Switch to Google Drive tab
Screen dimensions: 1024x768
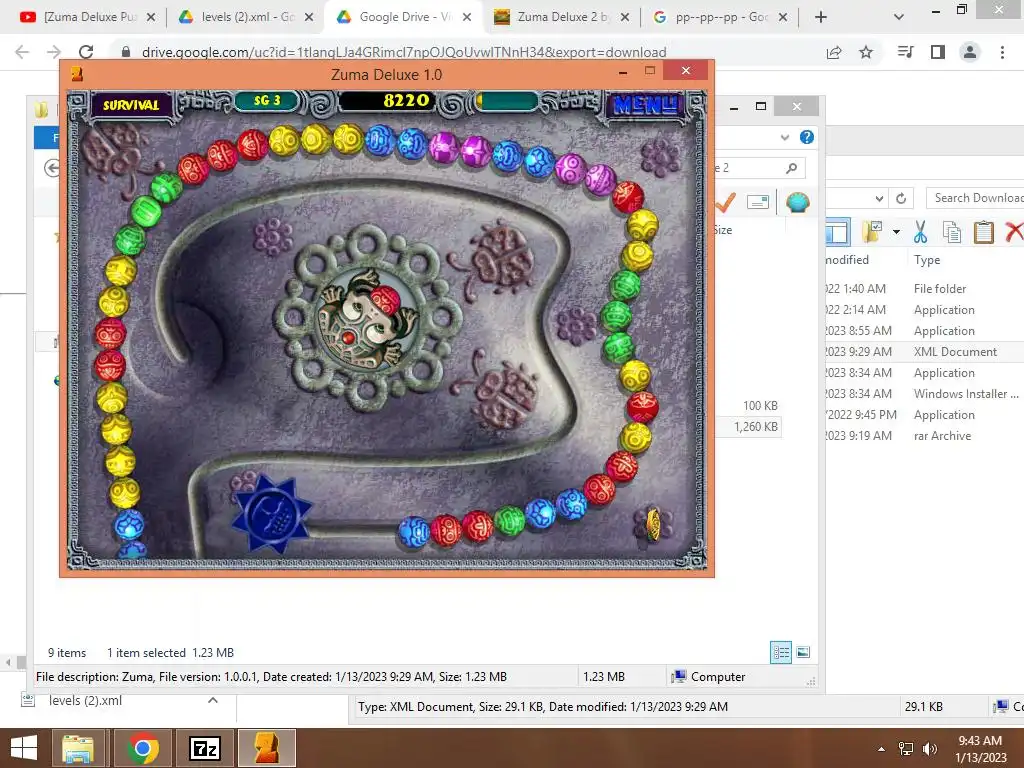click(x=404, y=17)
